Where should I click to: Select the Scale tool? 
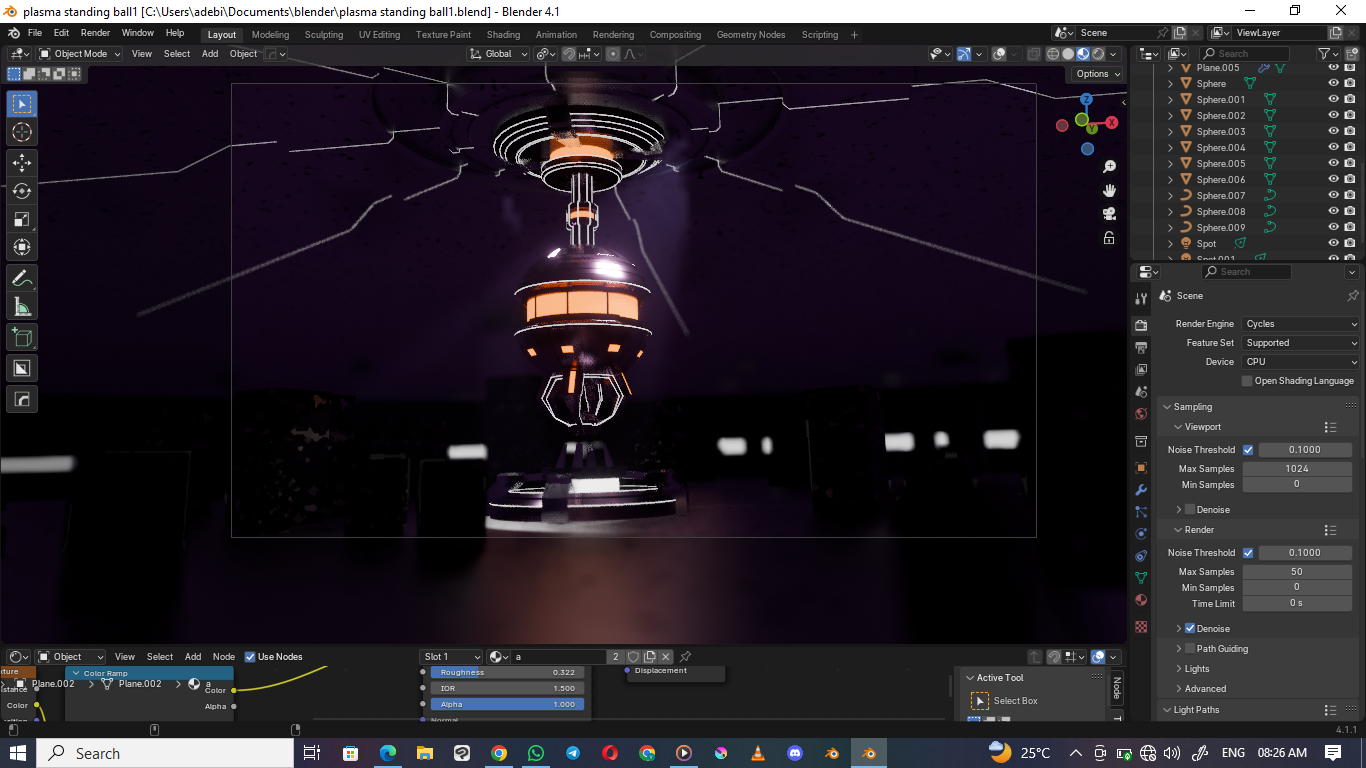pyautogui.click(x=22, y=219)
